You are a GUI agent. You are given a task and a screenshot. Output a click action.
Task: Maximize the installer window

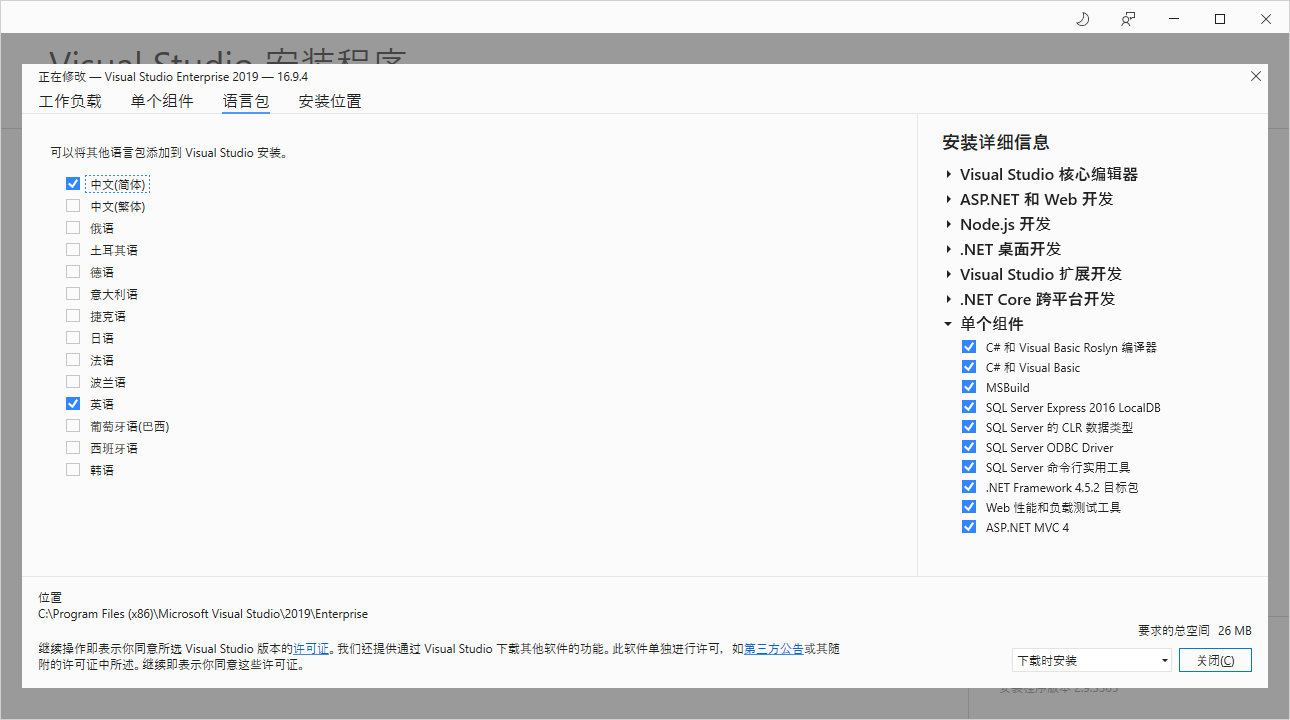pos(1220,19)
